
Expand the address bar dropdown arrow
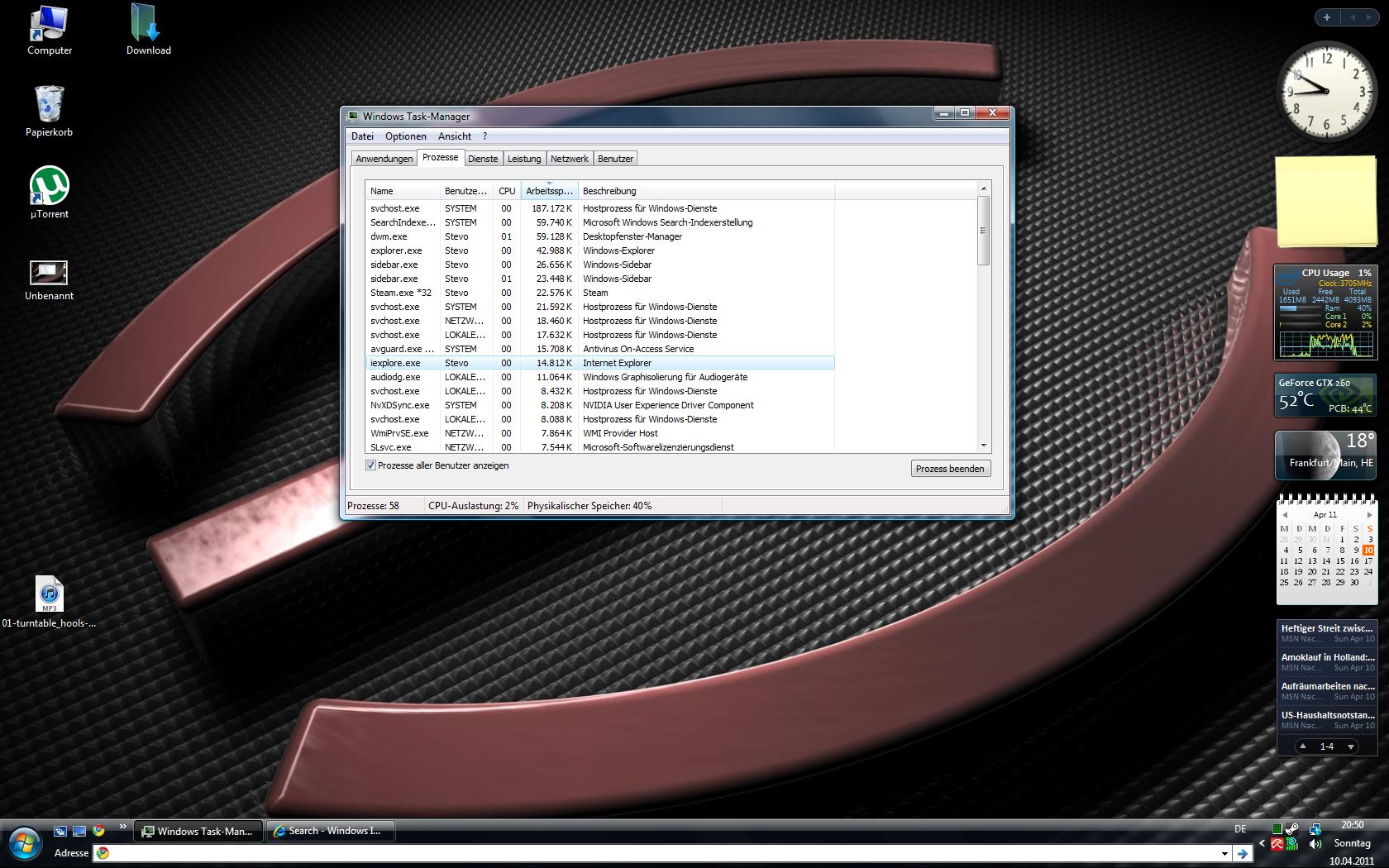tap(1224, 853)
